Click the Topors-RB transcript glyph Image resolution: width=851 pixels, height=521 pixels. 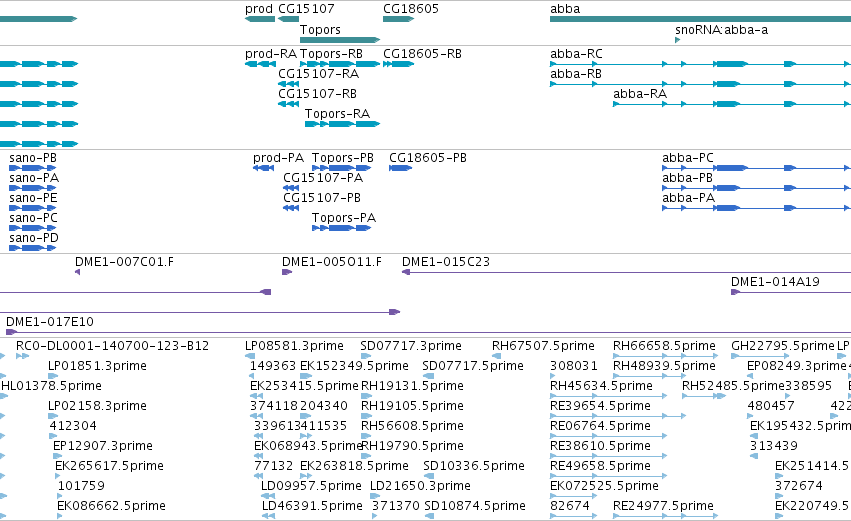coord(340,64)
